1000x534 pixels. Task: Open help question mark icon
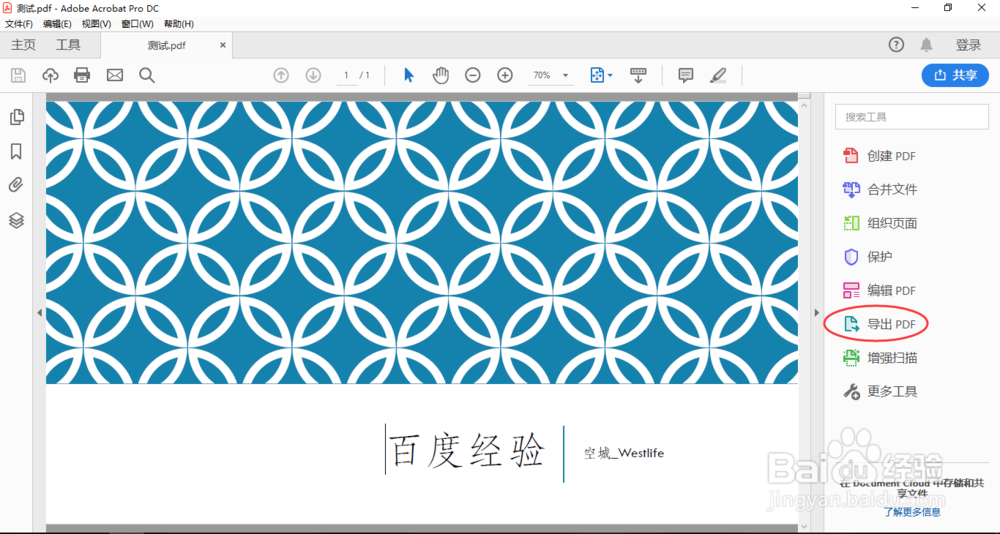(896, 45)
